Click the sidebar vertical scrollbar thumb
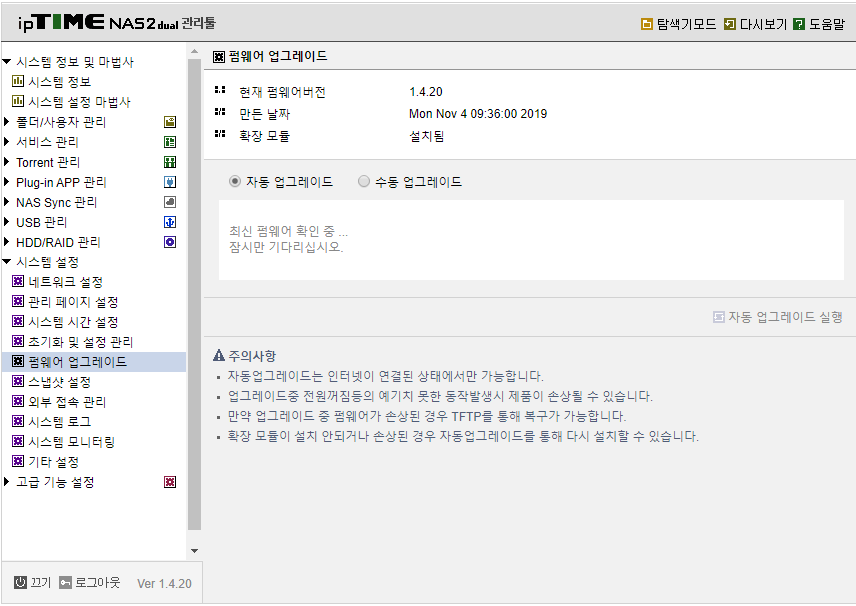Screen dimensions: 856x606 coord(194,294)
